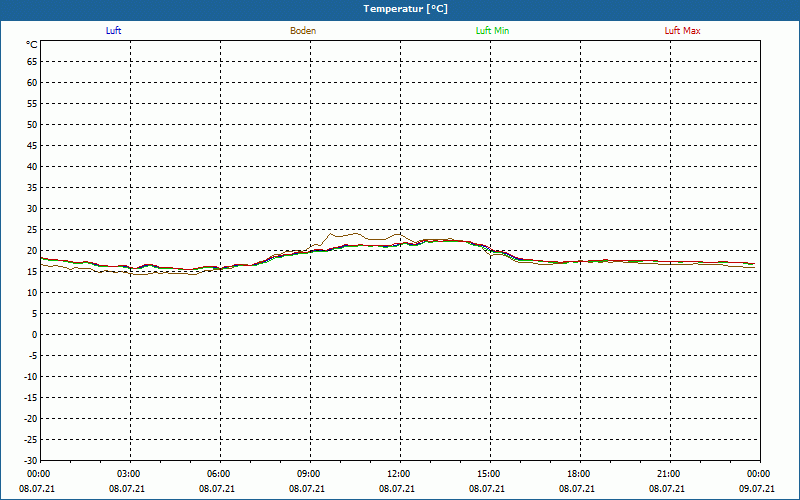Click the 65 y-axis value

coord(32,62)
